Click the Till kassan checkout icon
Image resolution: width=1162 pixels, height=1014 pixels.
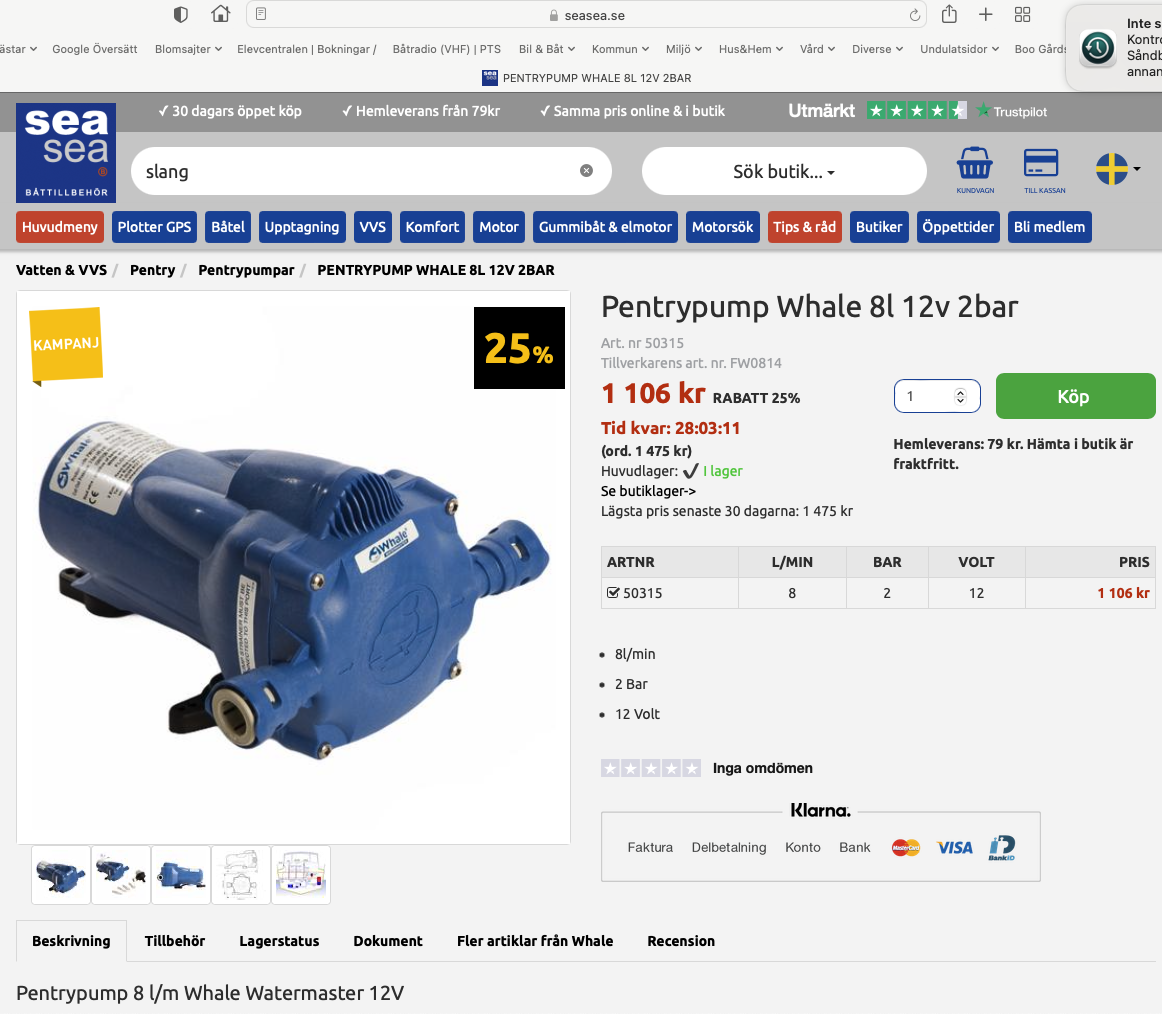[1043, 168]
